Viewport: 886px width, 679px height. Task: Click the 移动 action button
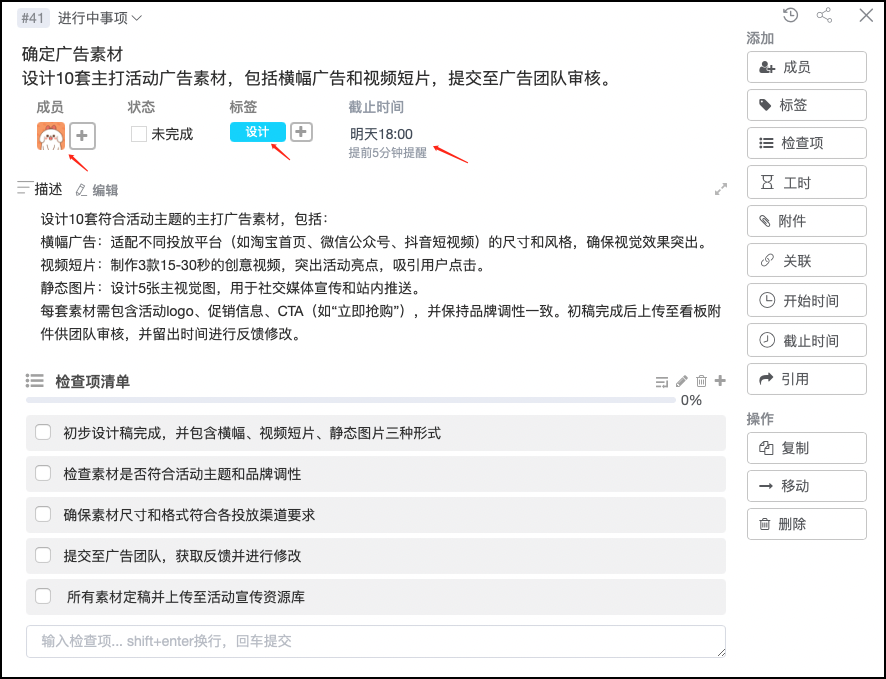click(806, 486)
